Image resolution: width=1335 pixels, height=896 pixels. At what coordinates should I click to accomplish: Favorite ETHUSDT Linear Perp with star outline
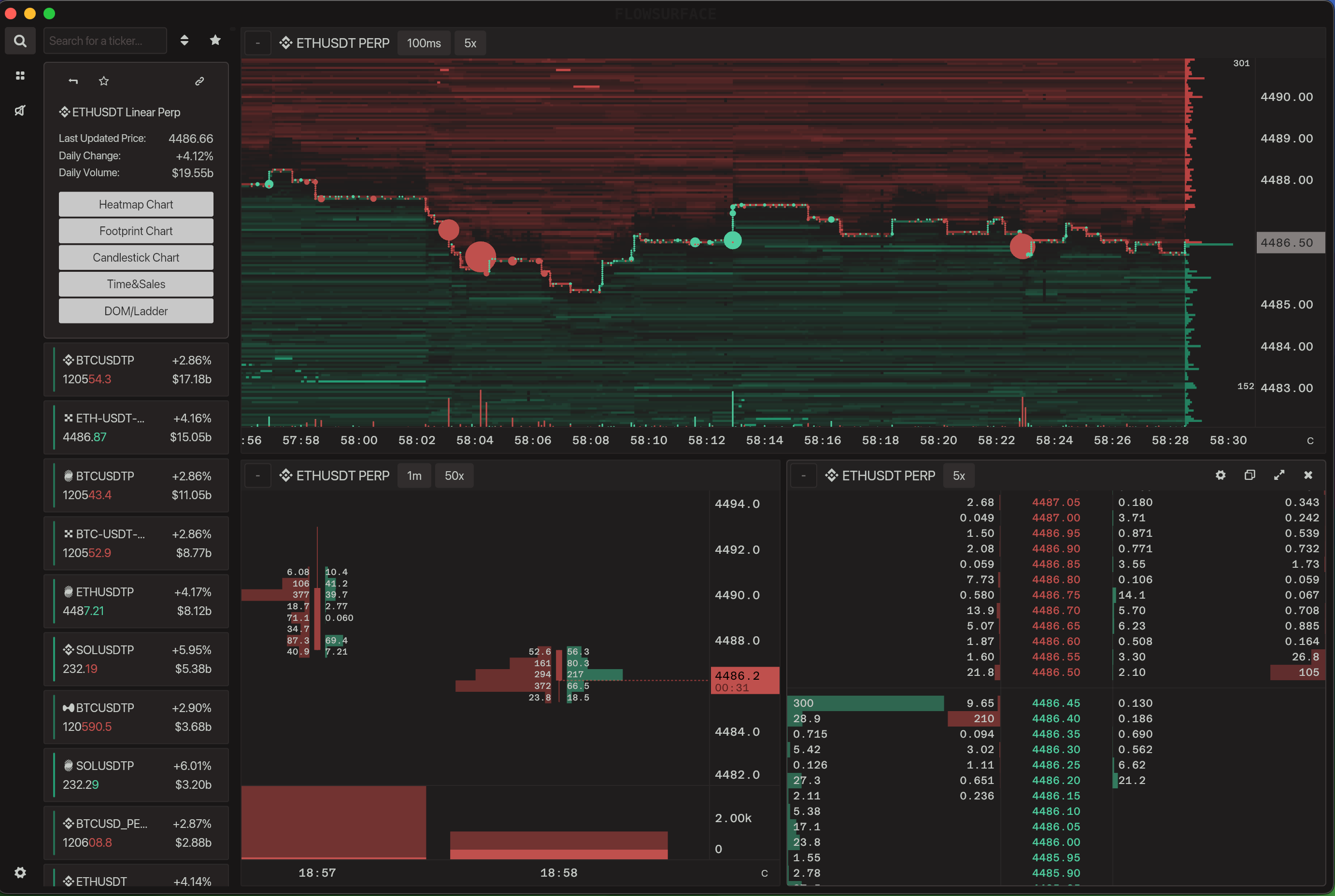coord(103,81)
